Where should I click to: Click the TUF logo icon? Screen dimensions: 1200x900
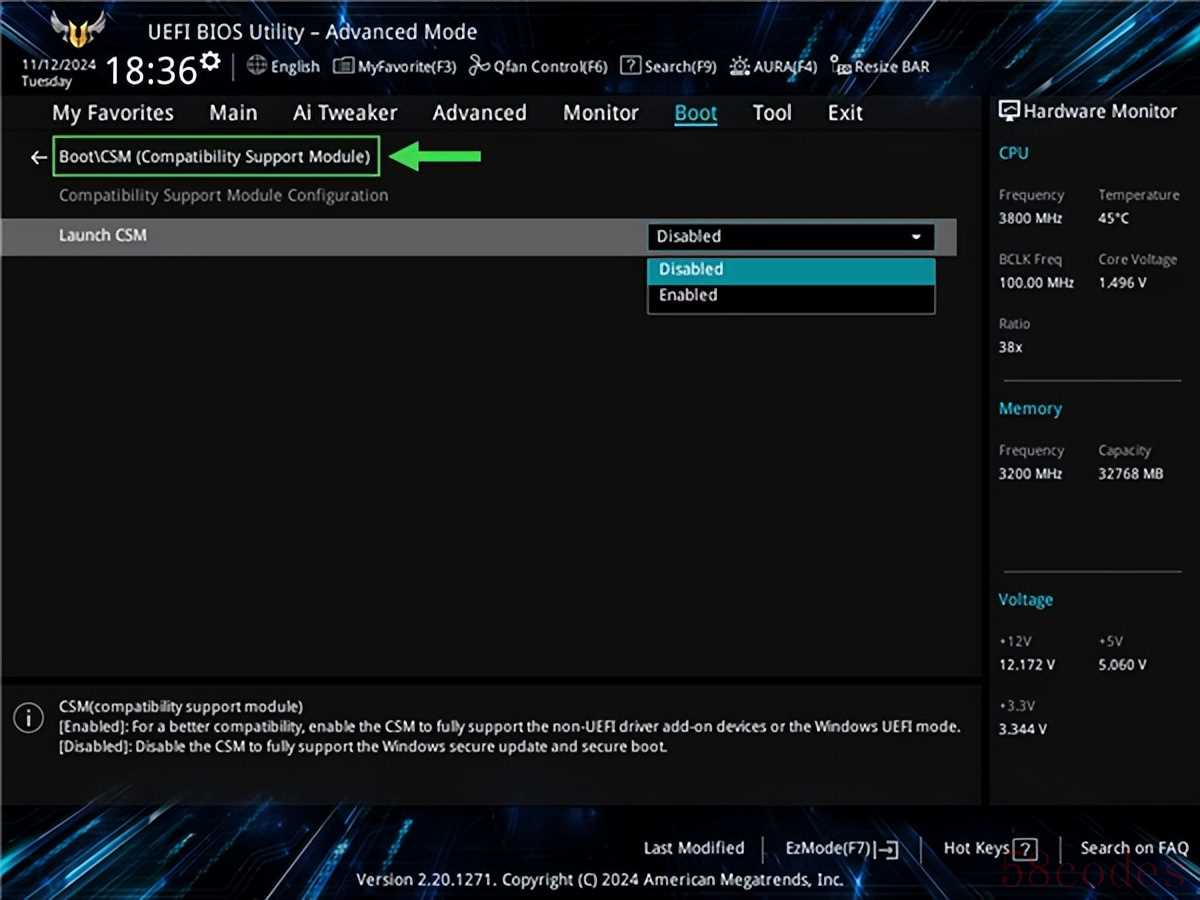tap(78, 30)
